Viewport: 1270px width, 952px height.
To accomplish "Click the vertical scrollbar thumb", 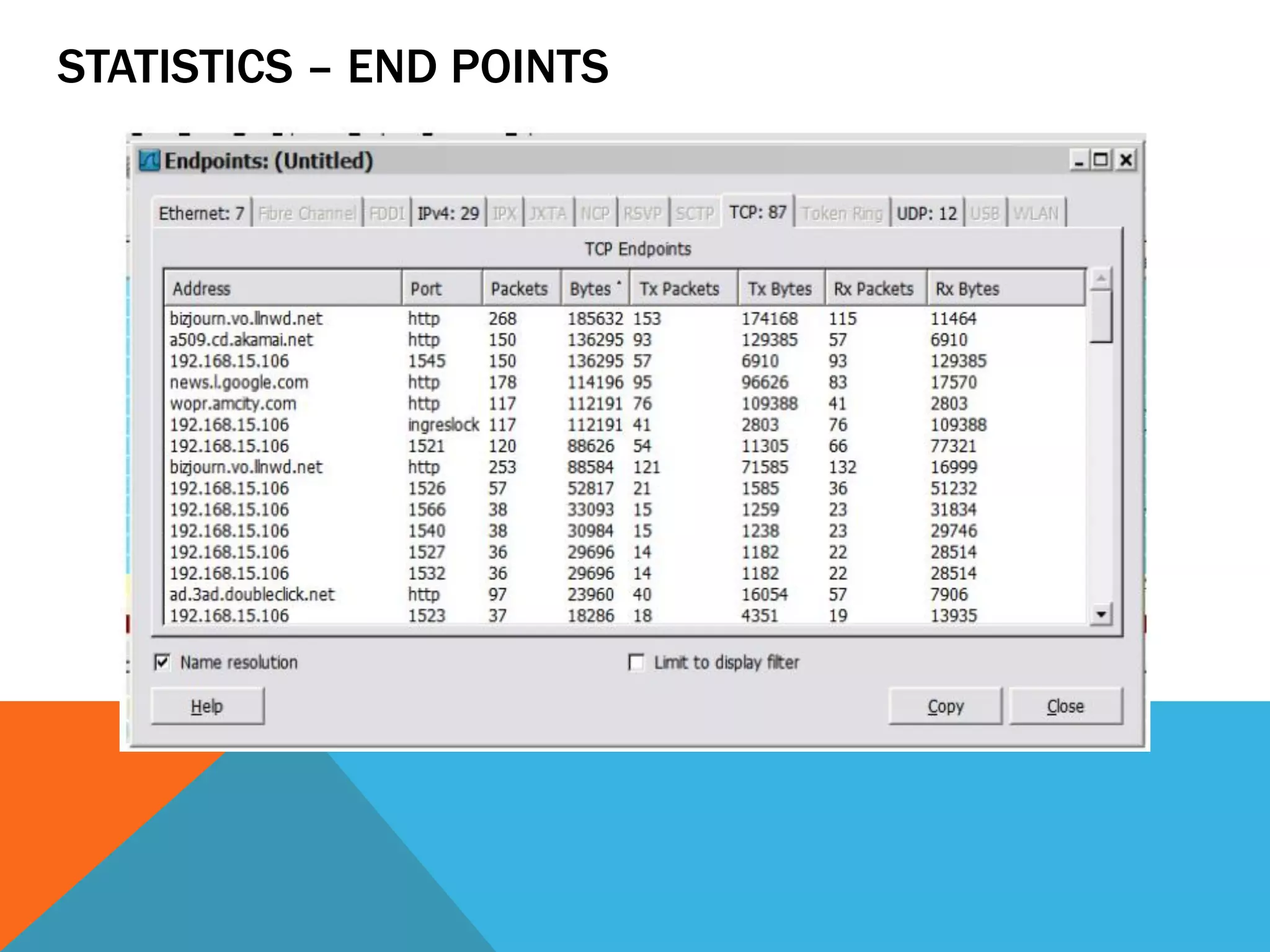I will (1101, 316).
